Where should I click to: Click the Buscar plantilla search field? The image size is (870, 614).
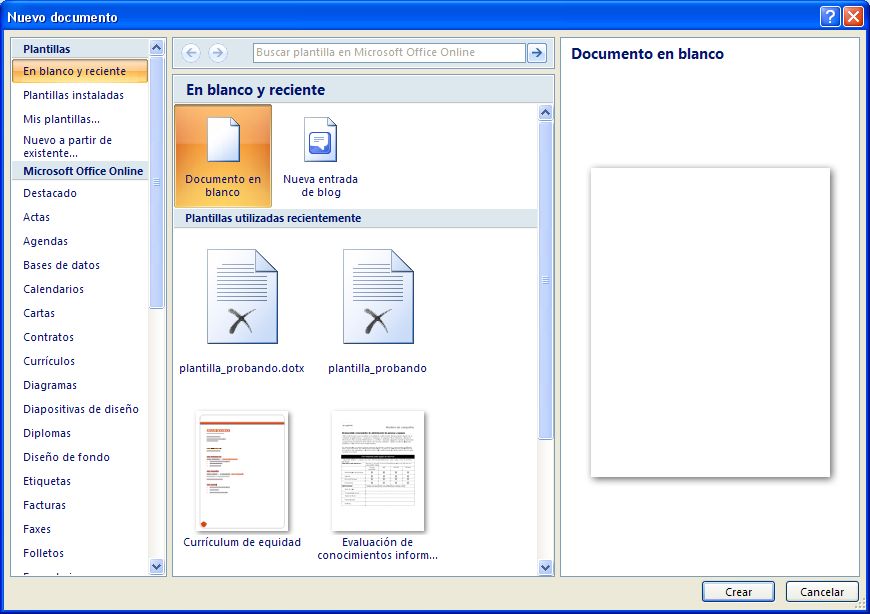(389, 53)
